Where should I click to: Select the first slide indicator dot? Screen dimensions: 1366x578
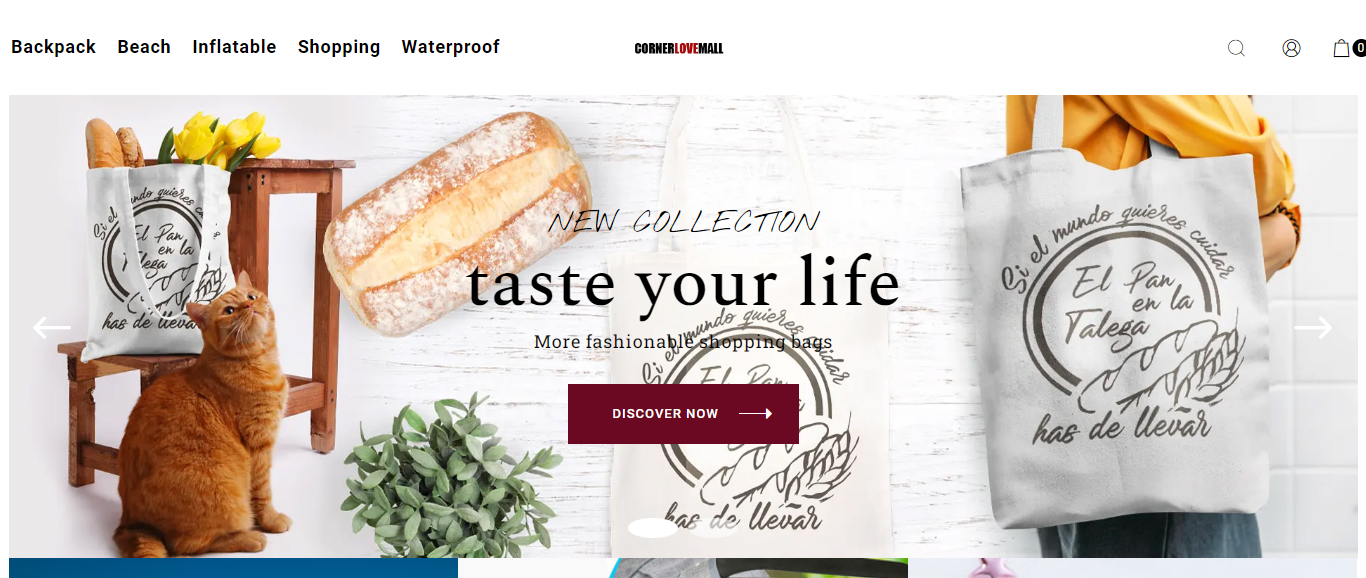click(653, 527)
